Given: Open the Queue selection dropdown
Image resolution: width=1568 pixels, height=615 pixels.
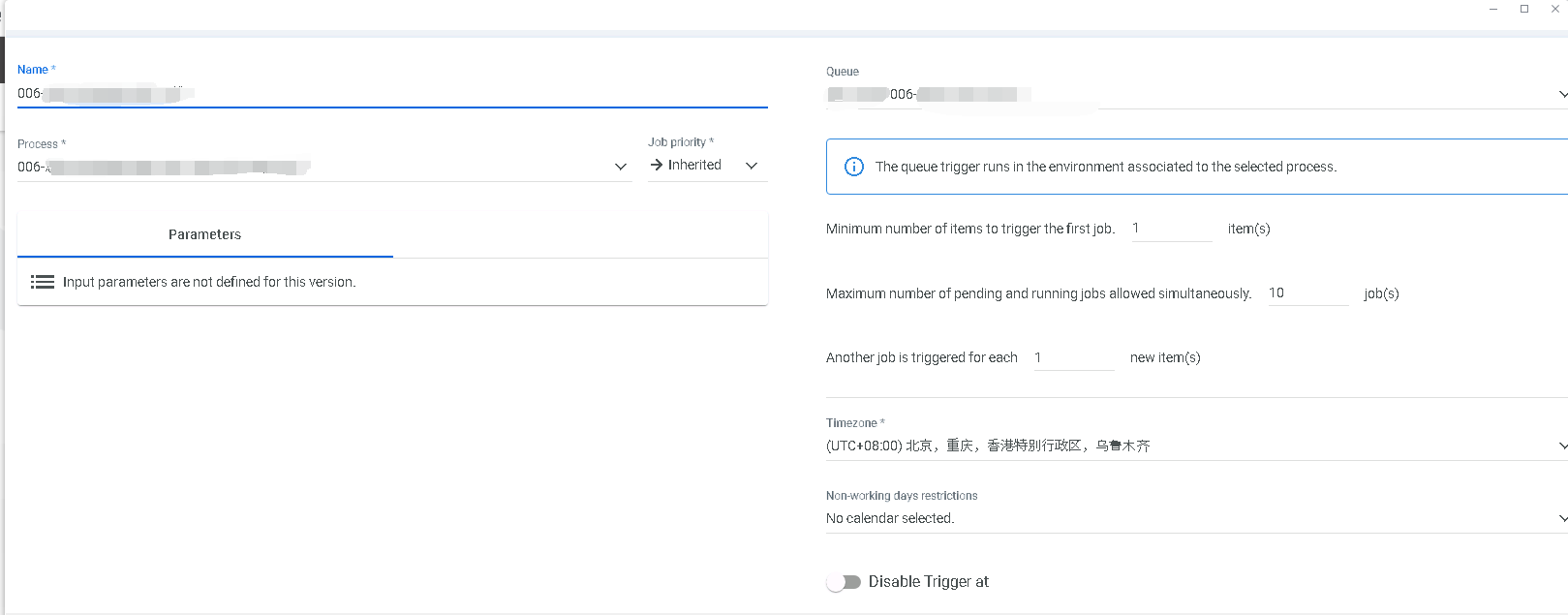Looking at the screenshot, I should (1561, 95).
